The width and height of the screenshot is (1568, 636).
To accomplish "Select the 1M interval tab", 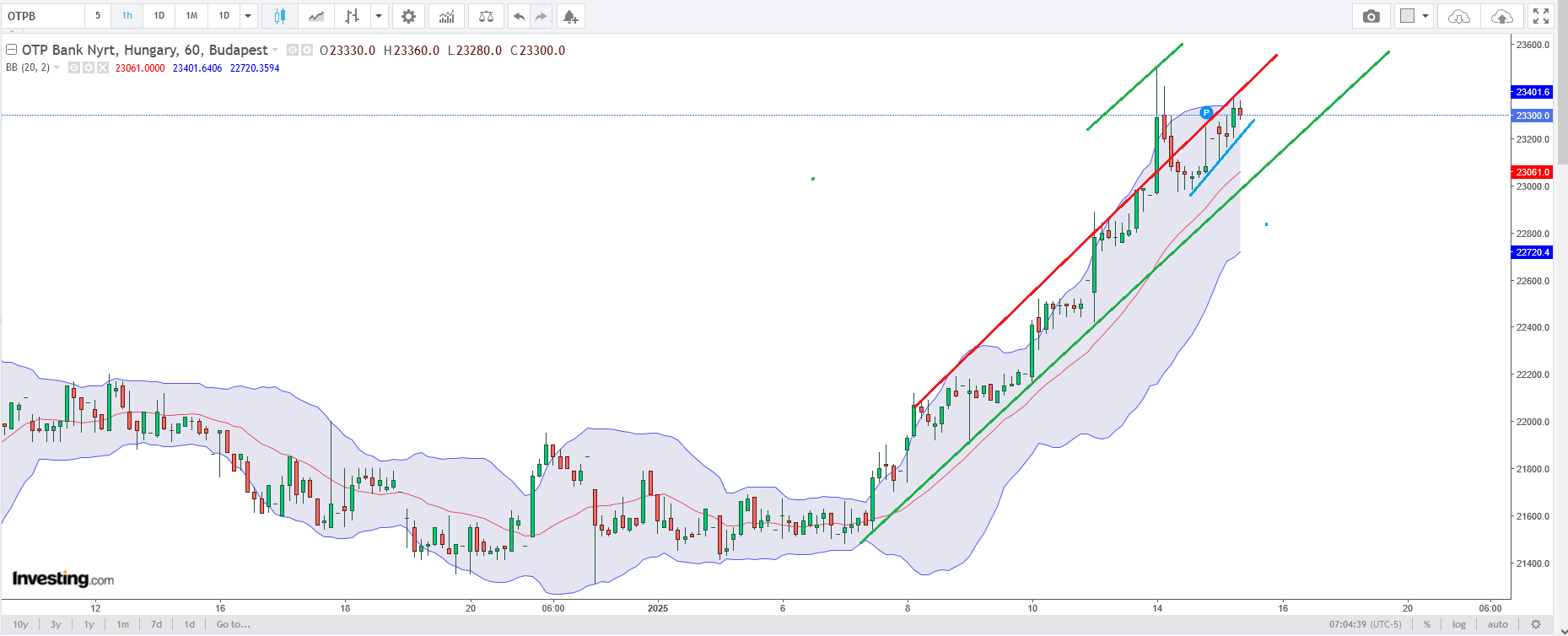I will pos(191,16).
